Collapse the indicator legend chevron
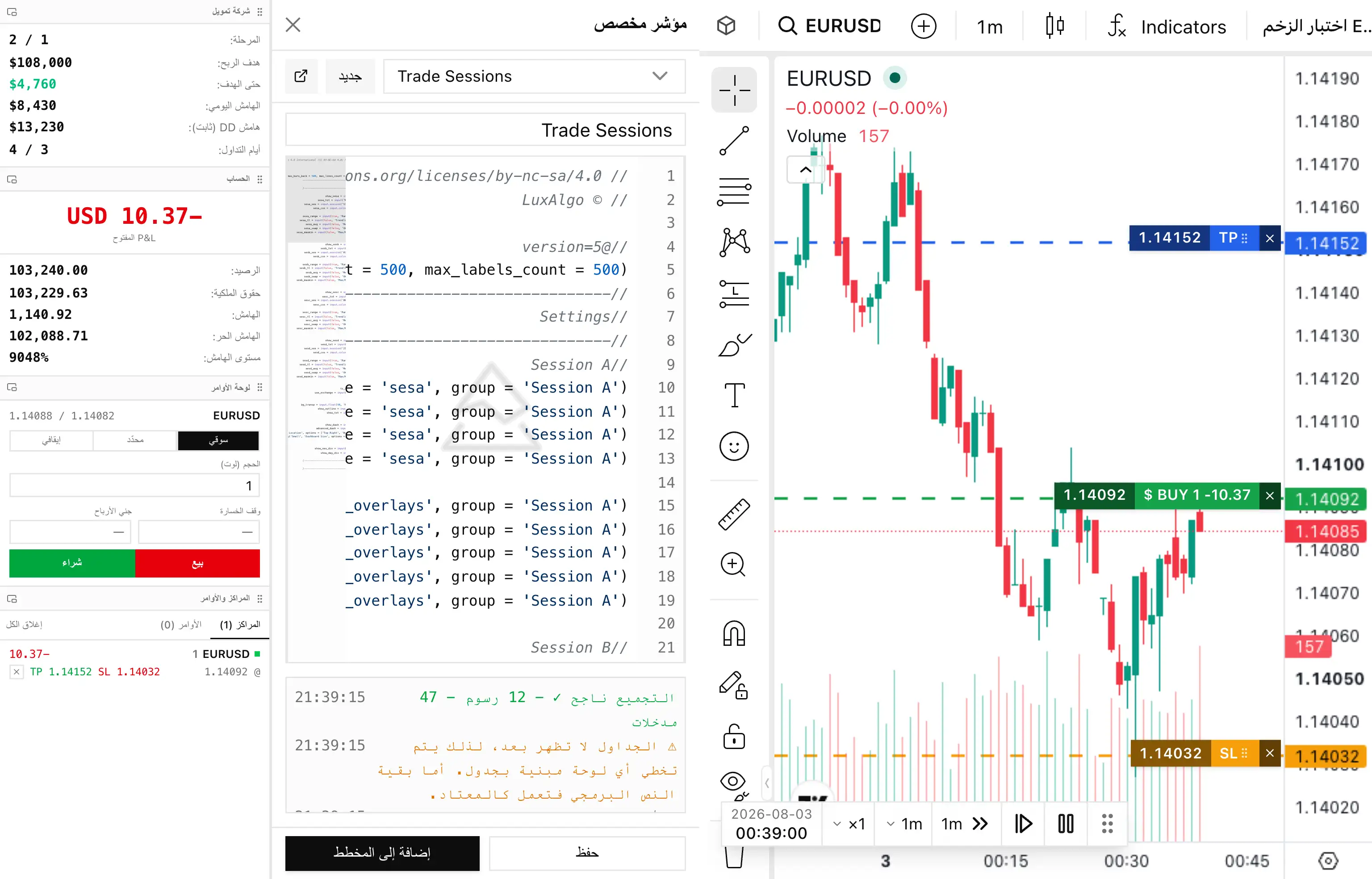 coord(805,170)
